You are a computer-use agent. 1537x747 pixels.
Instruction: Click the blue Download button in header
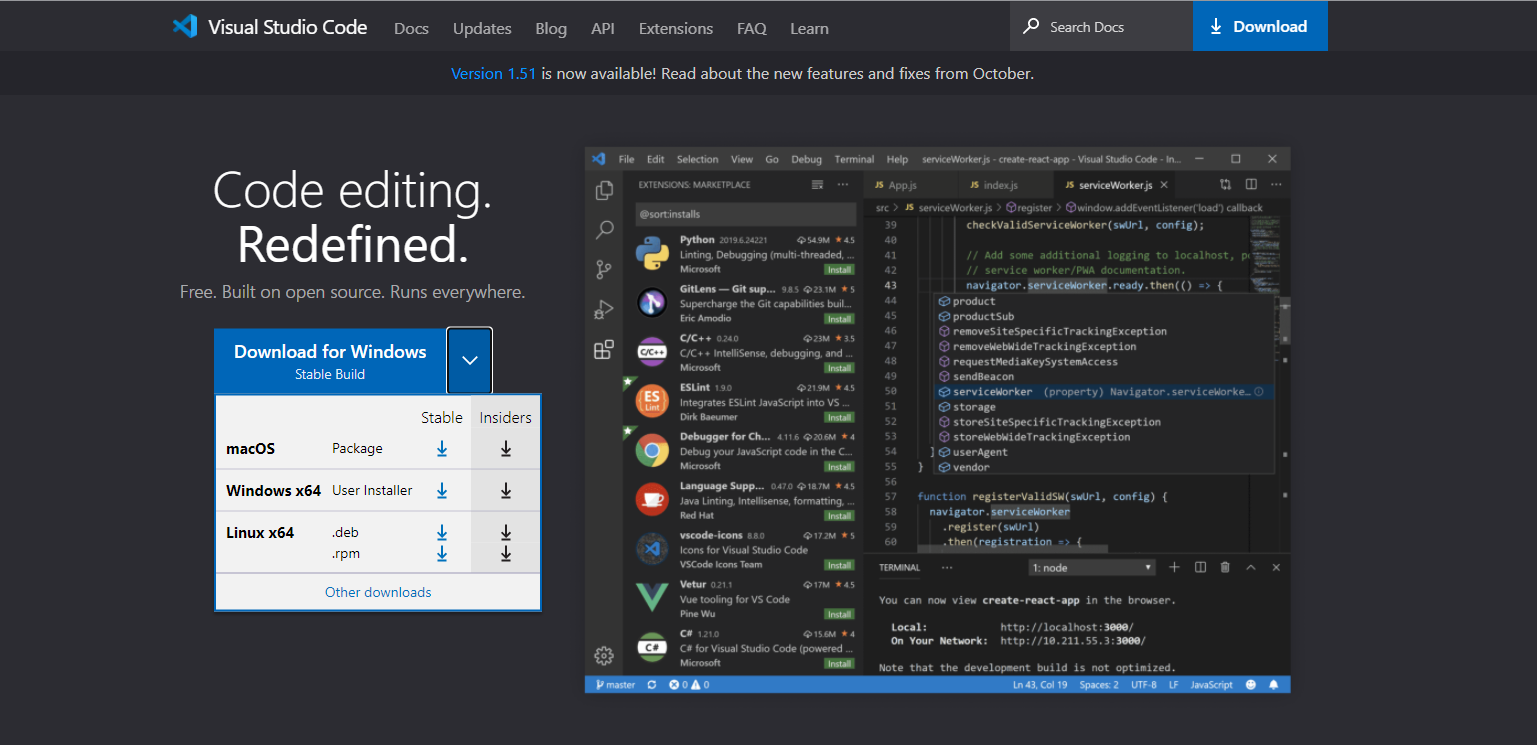click(1260, 27)
